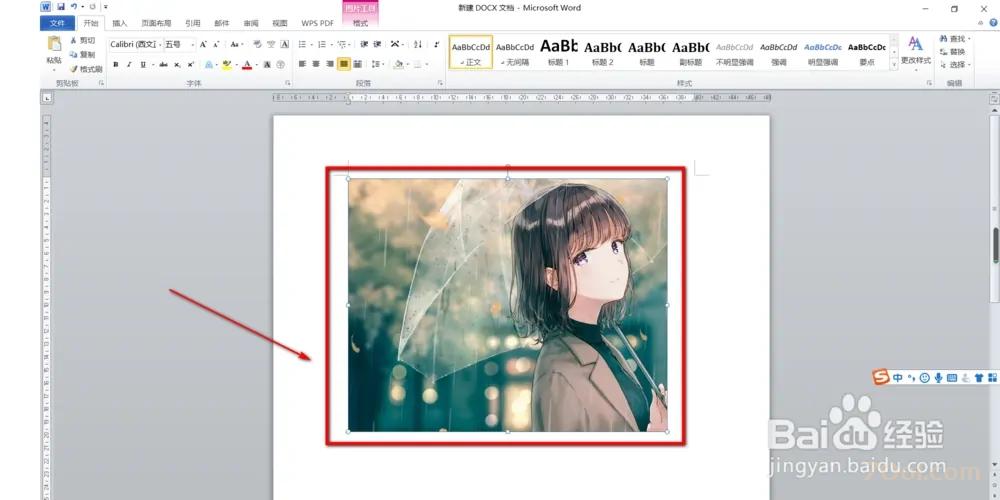Click the Shrink Font icon
Viewport: 1000px width, 500px height.
click(x=216, y=44)
